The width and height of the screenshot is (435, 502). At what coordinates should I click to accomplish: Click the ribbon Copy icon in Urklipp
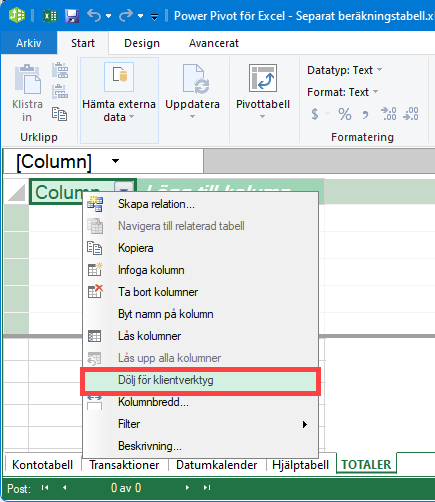coord(60,114)
